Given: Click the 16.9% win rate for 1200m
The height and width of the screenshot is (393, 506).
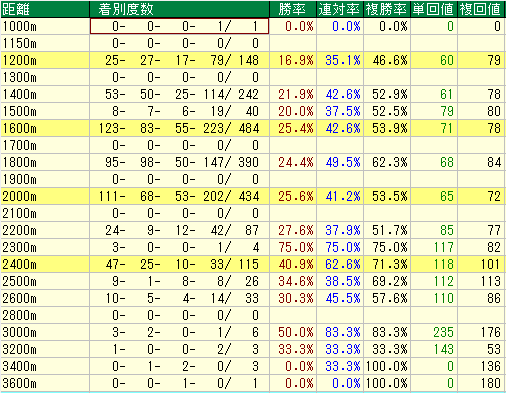Looking at the screenshot, I should click(x=296, y=60).
